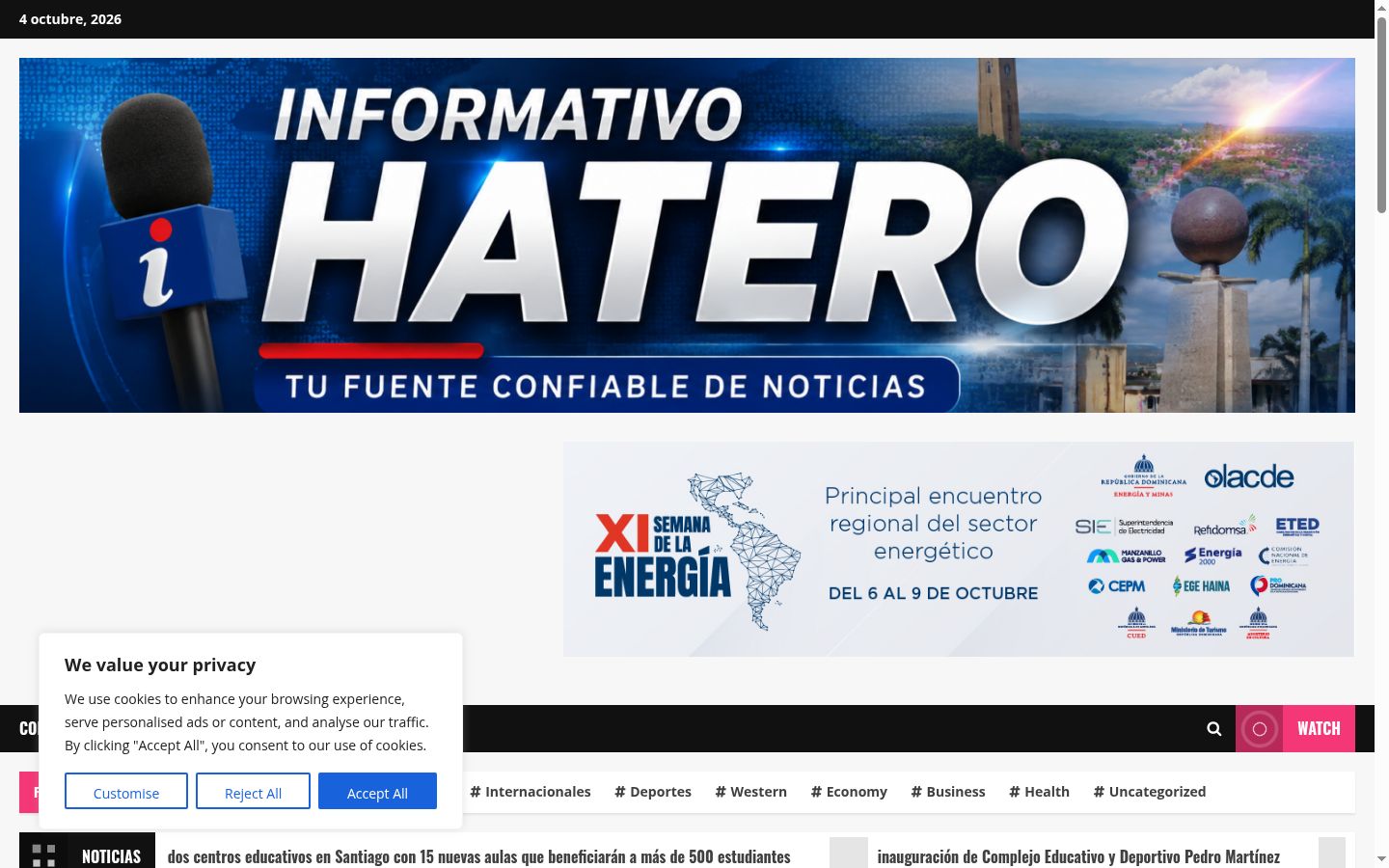
Task: Open the search magnifier icon
Action: (x=1214, y=729)
